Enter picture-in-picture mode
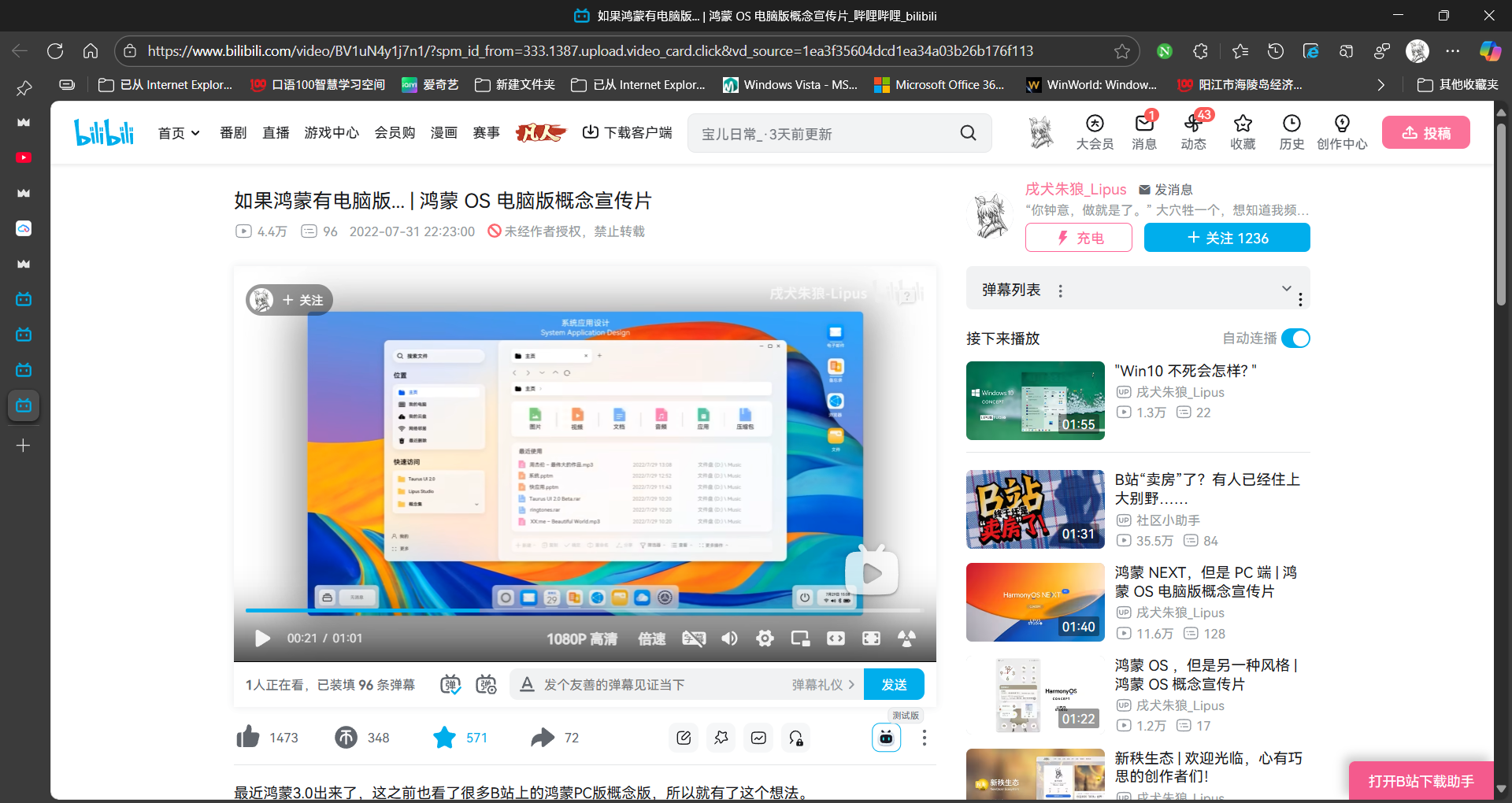 (x=800, y=638)
